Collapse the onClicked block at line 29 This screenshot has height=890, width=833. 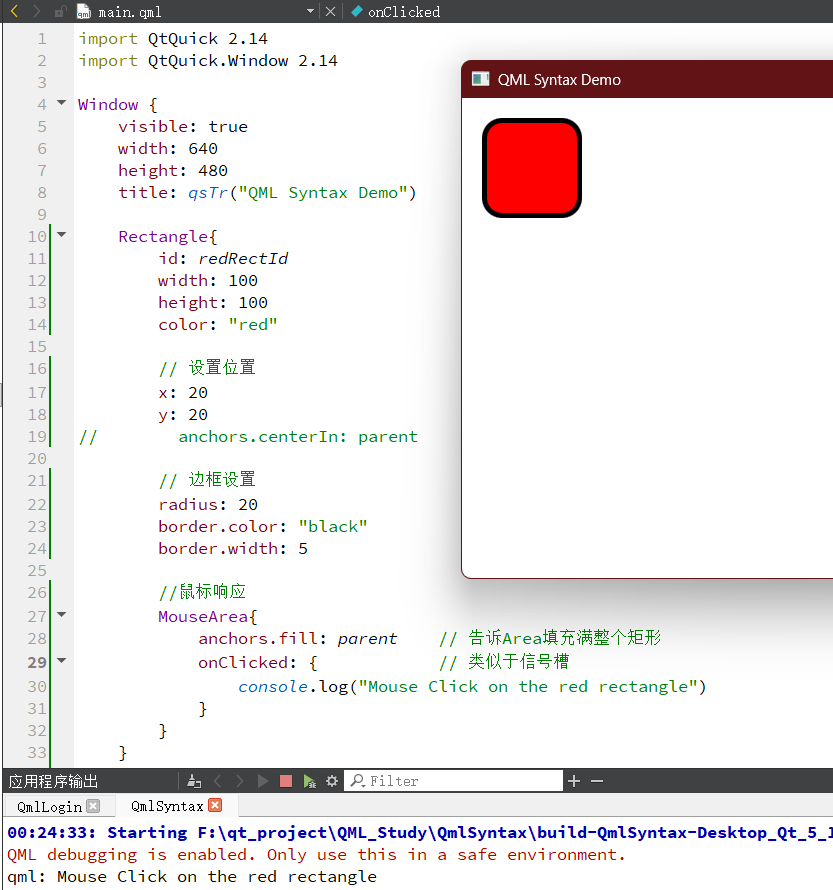pos(61,660)
